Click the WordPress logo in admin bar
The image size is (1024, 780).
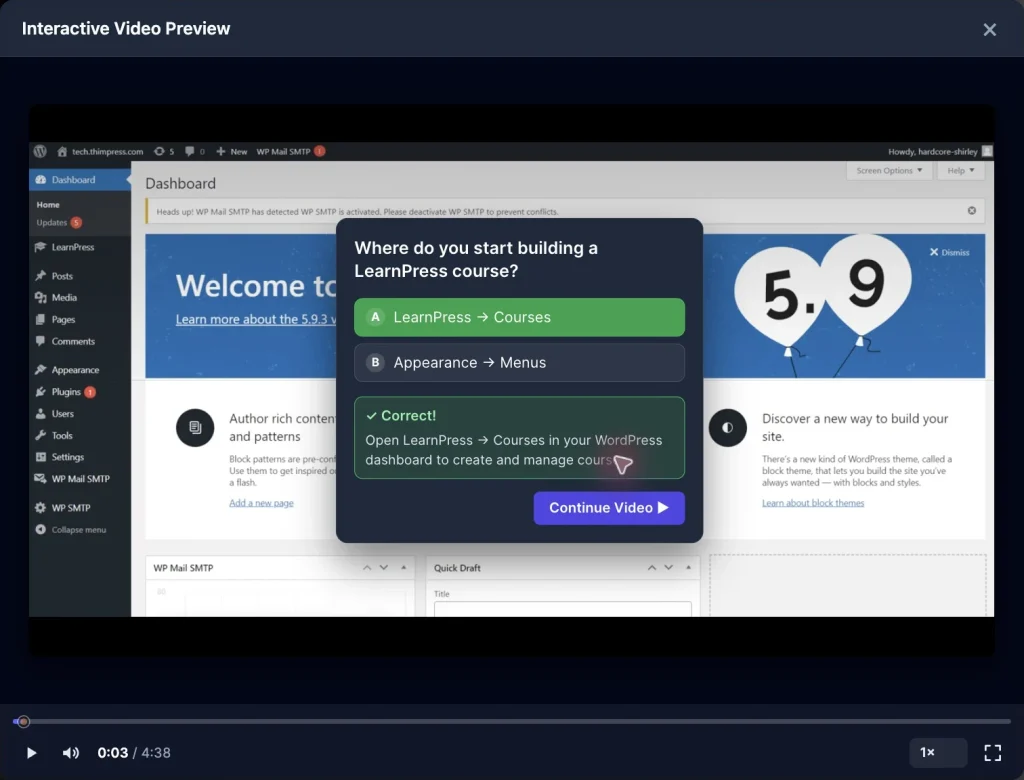pos(40,152)
